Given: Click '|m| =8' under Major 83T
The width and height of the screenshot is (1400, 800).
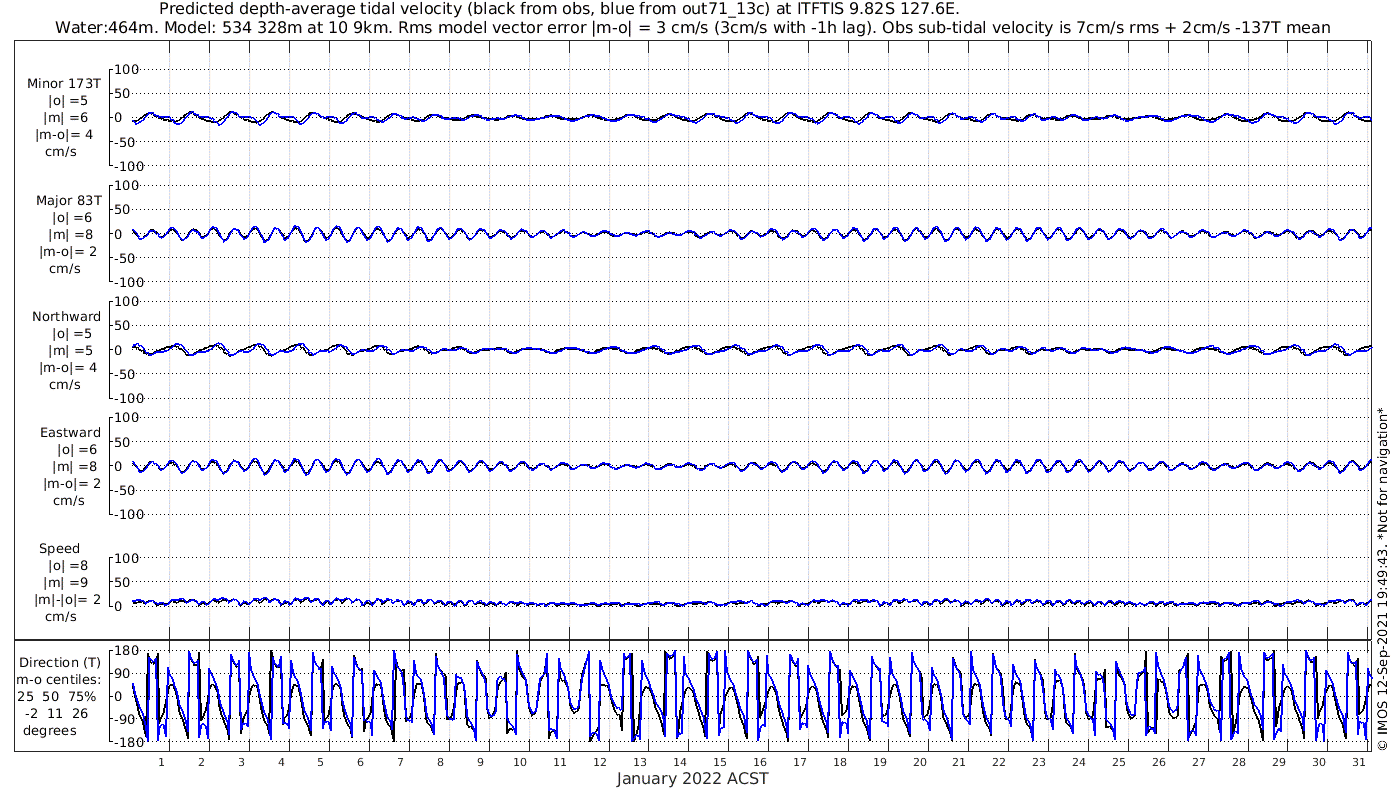Looking at the screenshot, I should pyautogui.click(x=69, y=234).
